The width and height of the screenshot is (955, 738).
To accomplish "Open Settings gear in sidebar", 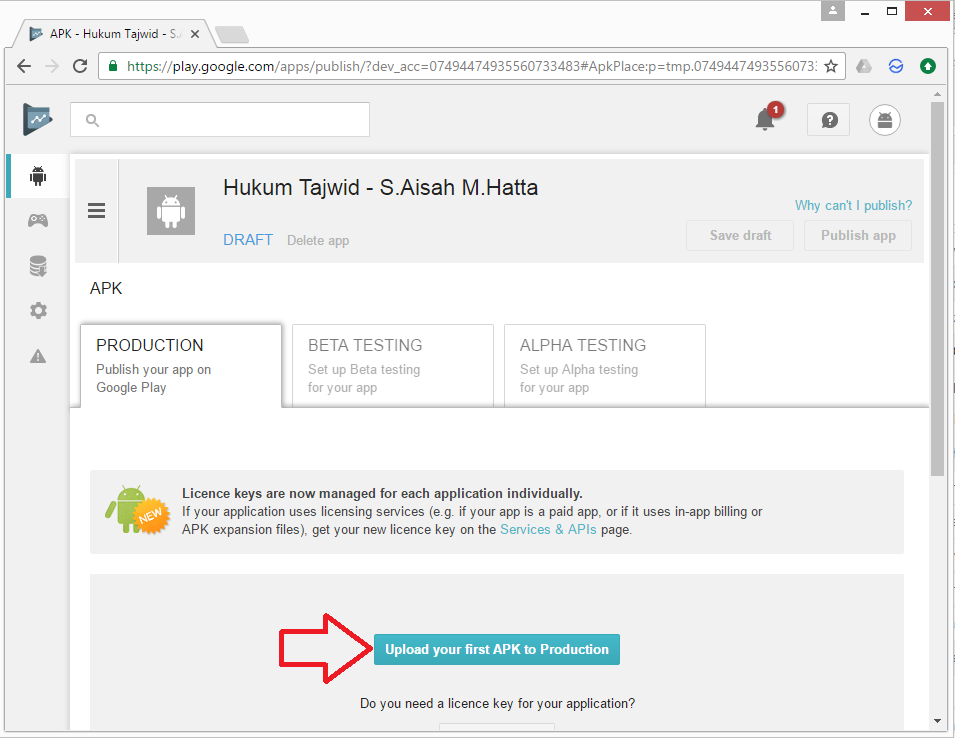I will tap(38, 311).
